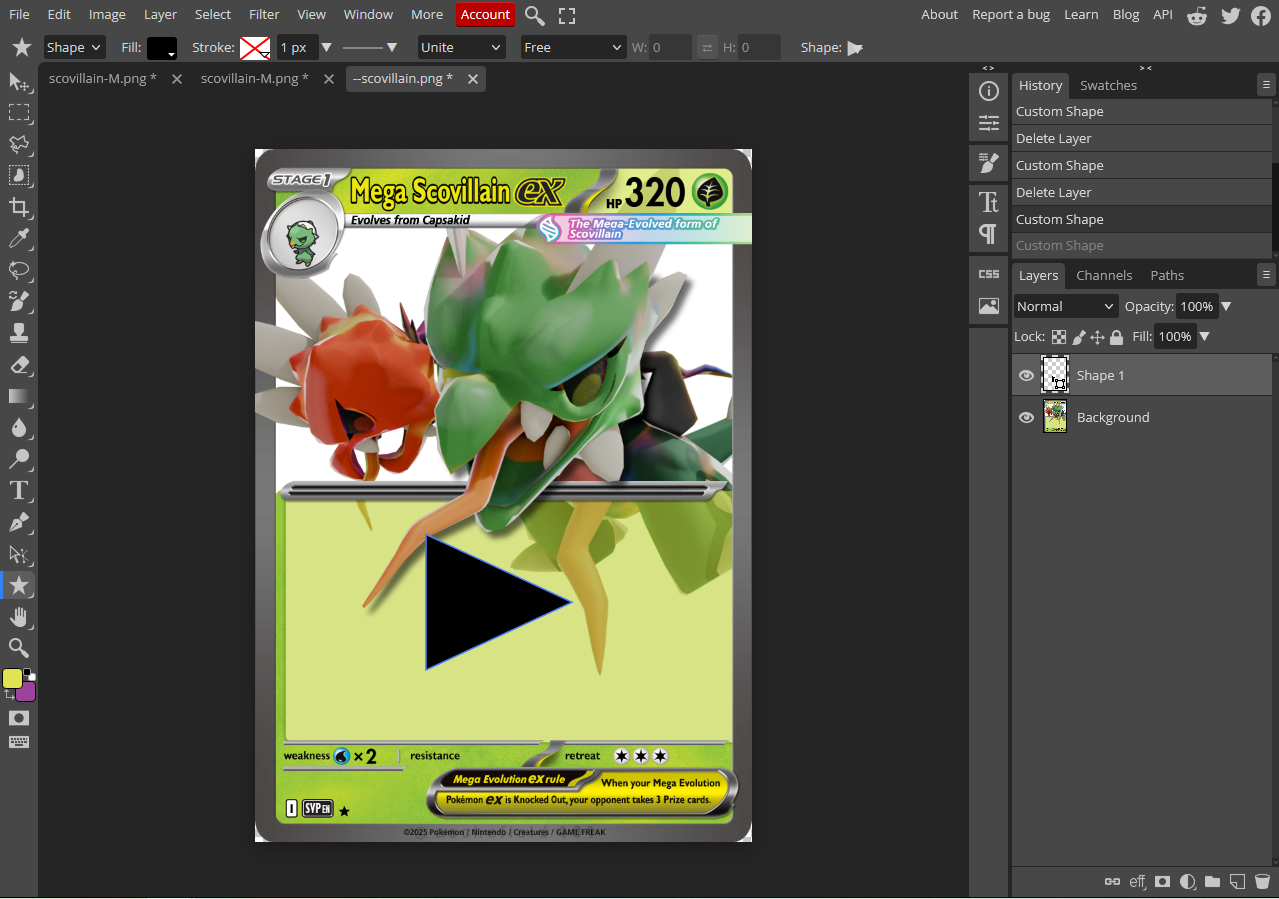Select the Brush tool
Image resolution: width=1279 pixels, height=899 pixels.
pos(19,301)
